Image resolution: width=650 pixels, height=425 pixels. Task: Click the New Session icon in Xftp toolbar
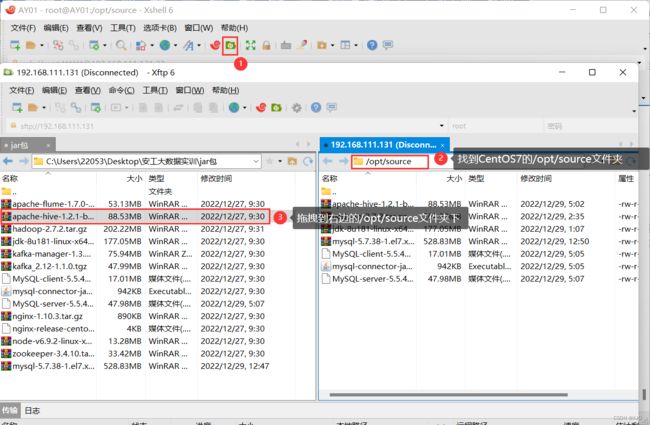click(x=17, y=108)
